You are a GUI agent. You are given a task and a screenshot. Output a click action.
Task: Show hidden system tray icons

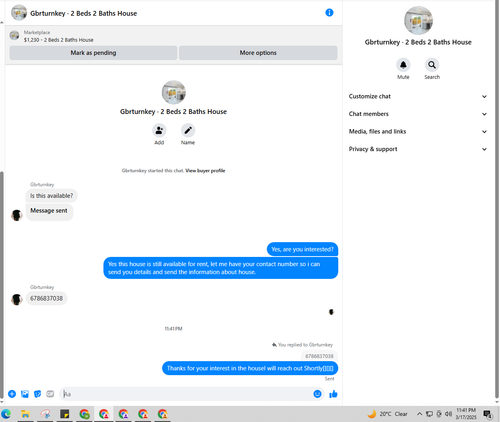tap(419, 414)
